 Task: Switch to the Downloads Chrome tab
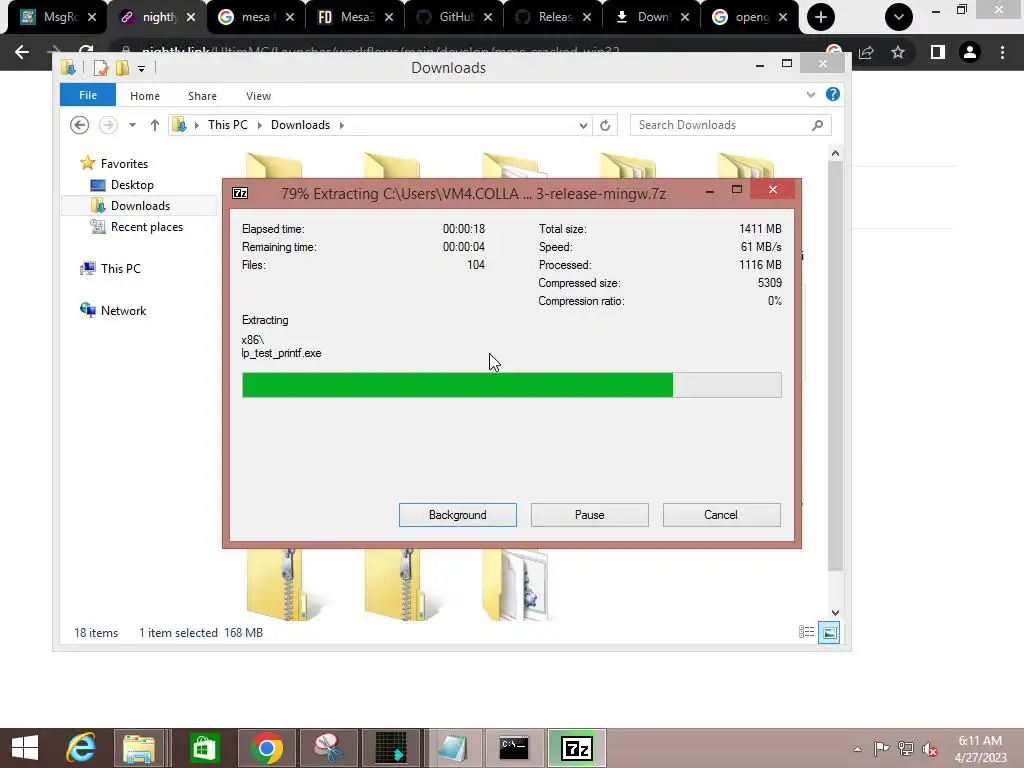click(652, 17)
